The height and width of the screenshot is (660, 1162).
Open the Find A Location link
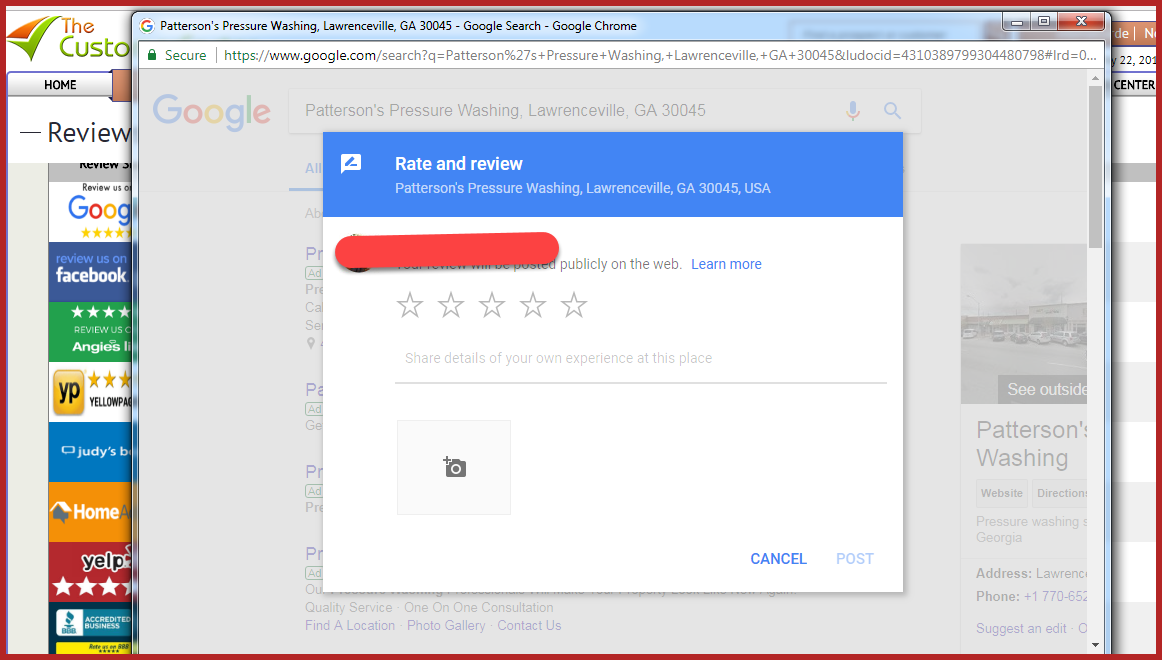click(x=350, y=626)
